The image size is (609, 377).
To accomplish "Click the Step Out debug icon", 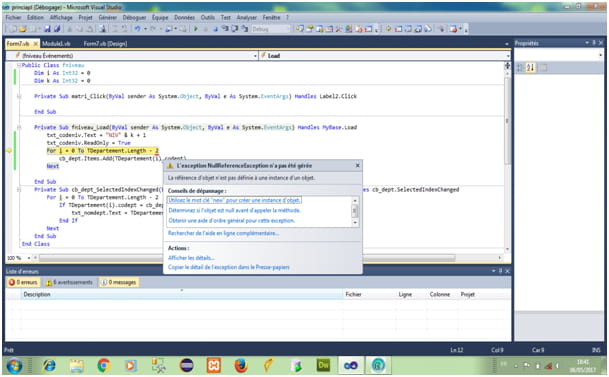I will [x=244, y=29].
